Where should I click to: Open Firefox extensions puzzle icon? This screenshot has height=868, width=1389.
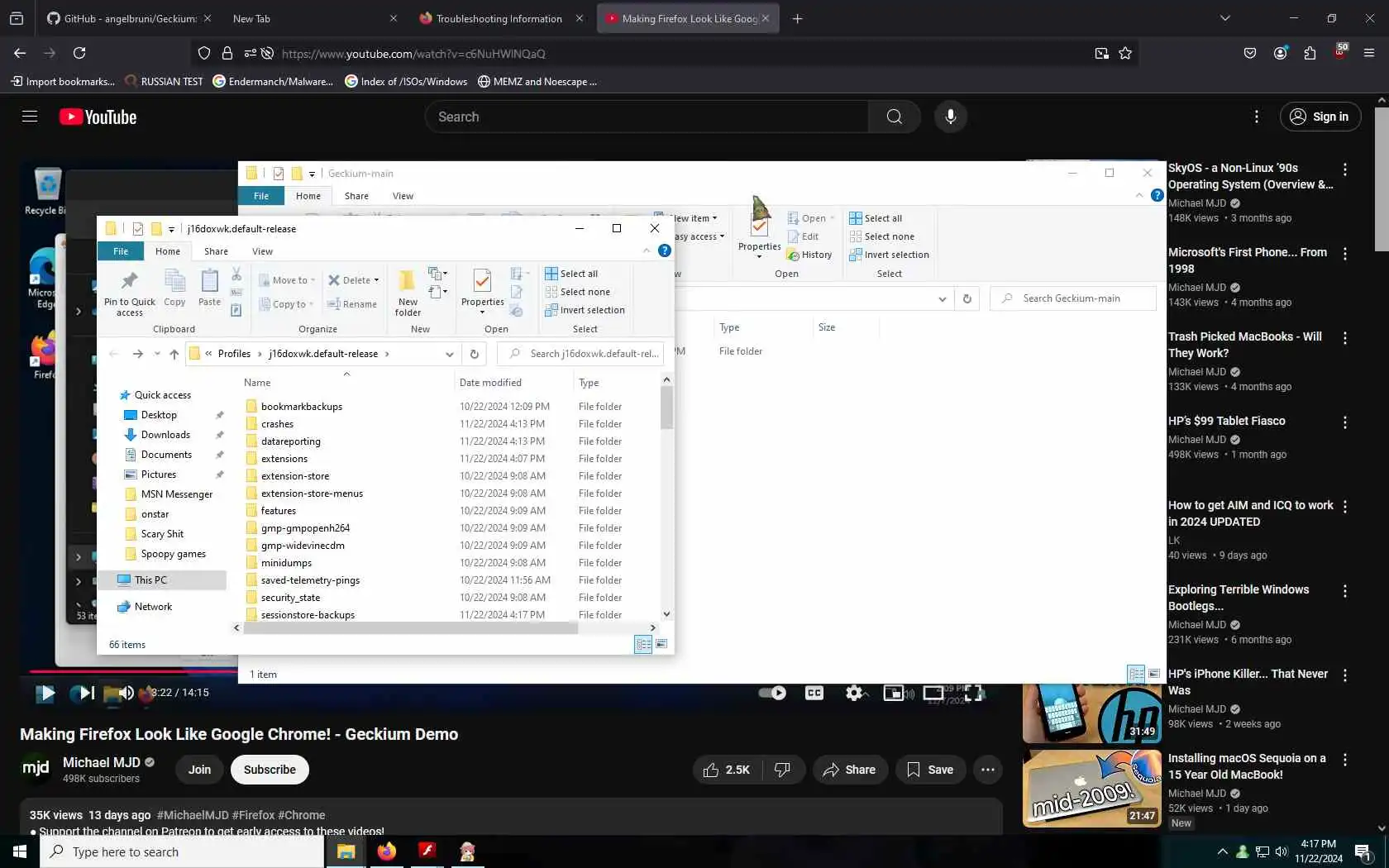1310,53
